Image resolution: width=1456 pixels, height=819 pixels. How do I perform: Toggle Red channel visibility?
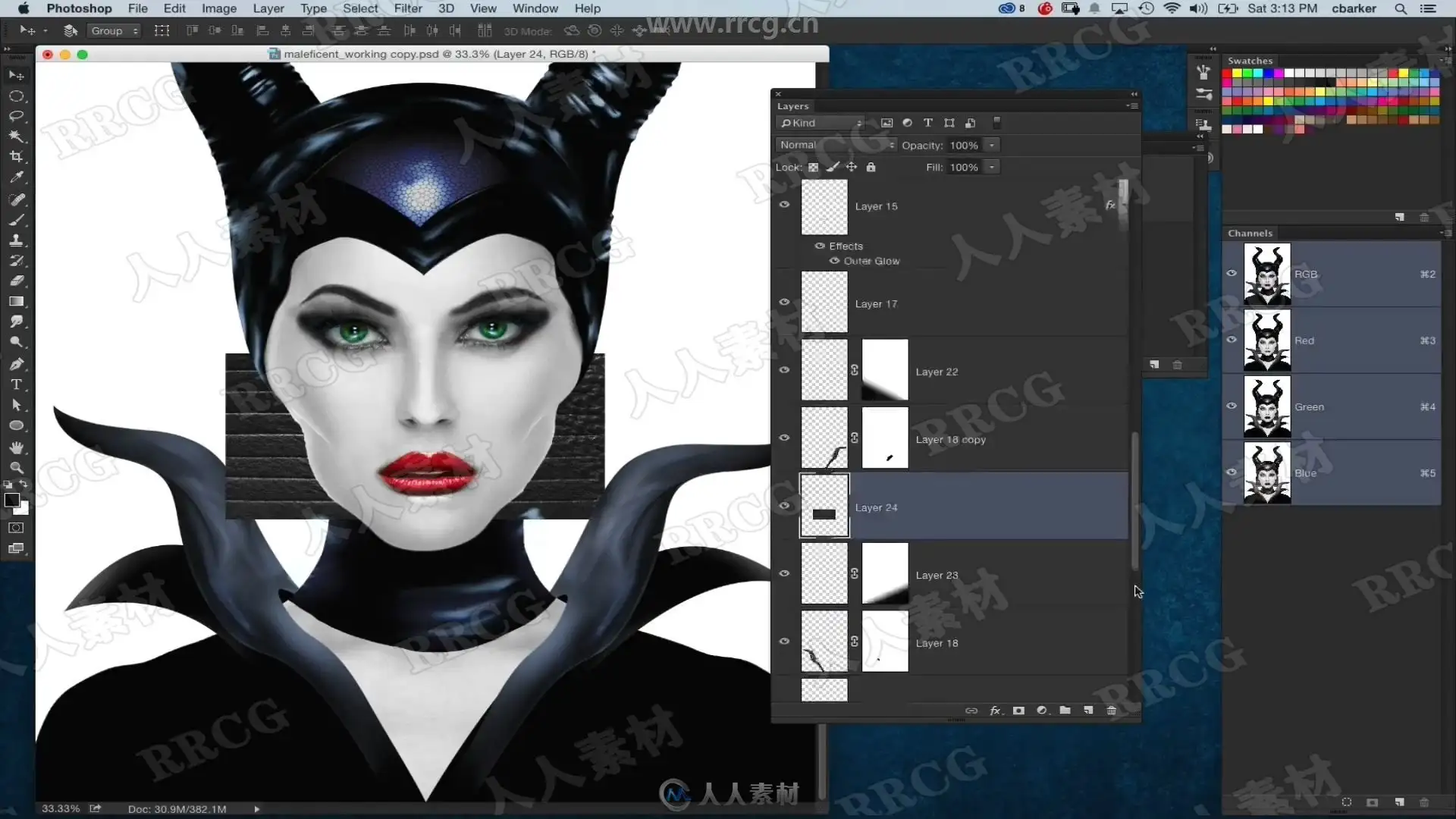[1232, 340]
